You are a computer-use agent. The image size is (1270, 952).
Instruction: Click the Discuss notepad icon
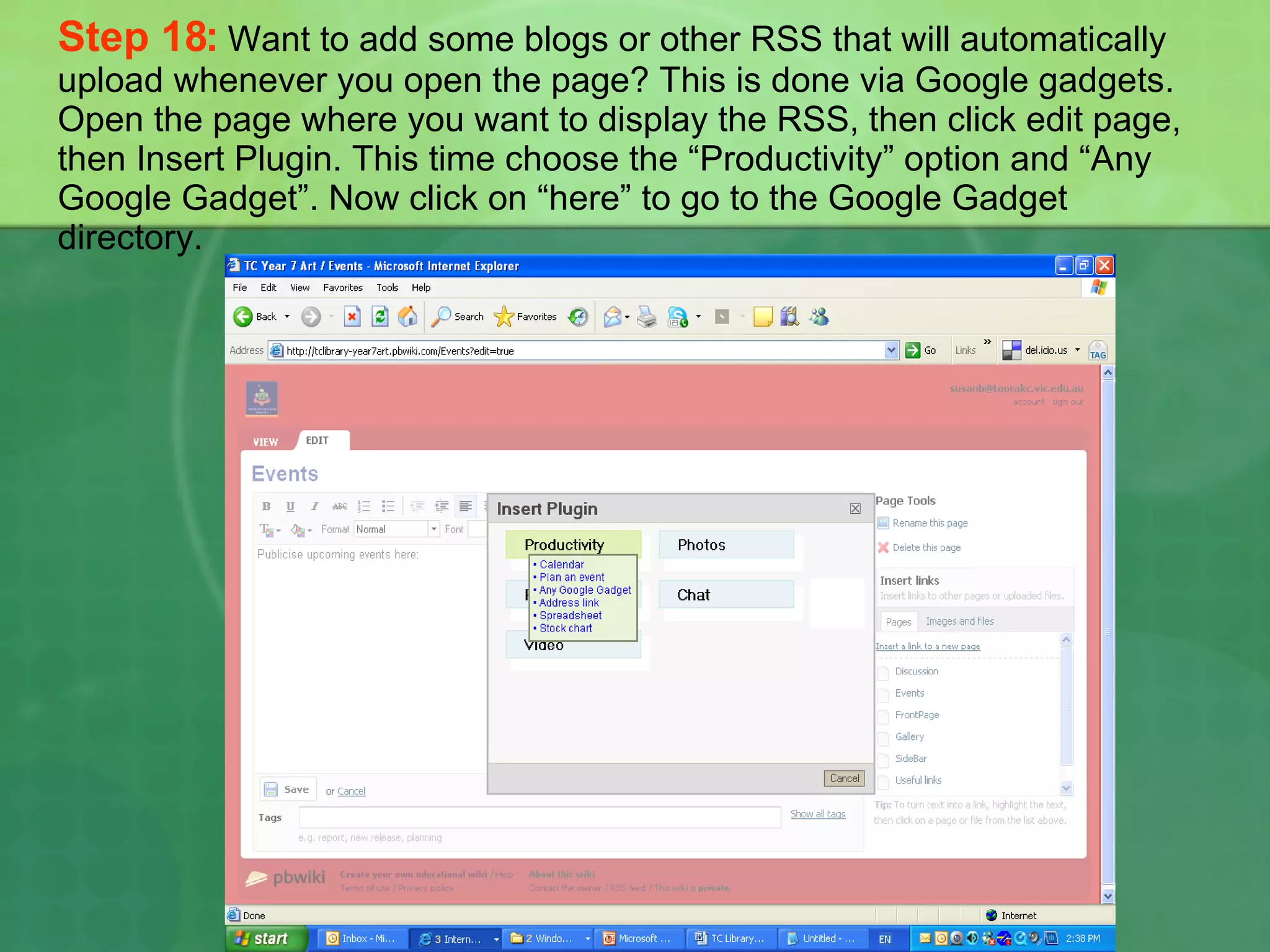pyautogui.click(x=762, y=317)
